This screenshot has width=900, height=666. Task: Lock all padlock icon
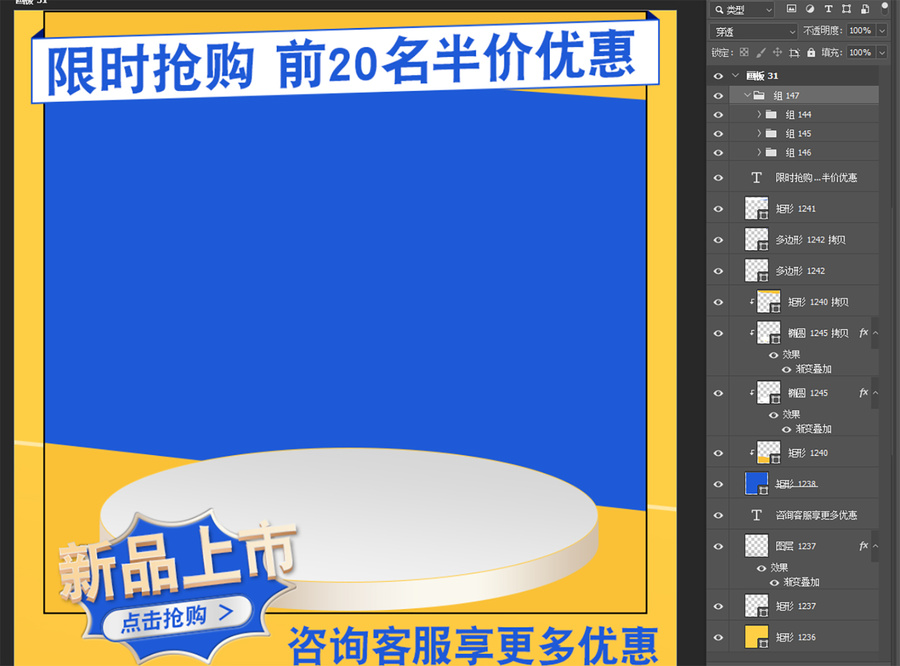pos(811,52)
